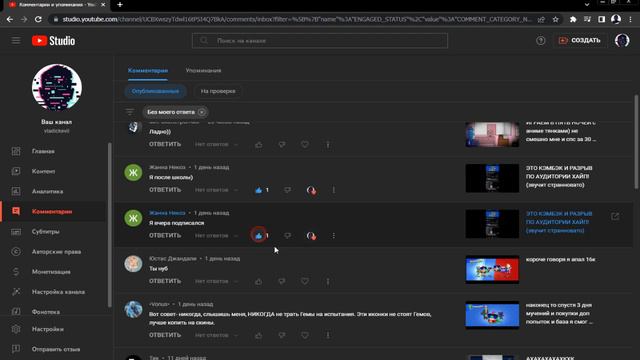This screenshot has height=360, width=640.
Task: Open external video link icon in highlighted row
Action: (615, 216)
